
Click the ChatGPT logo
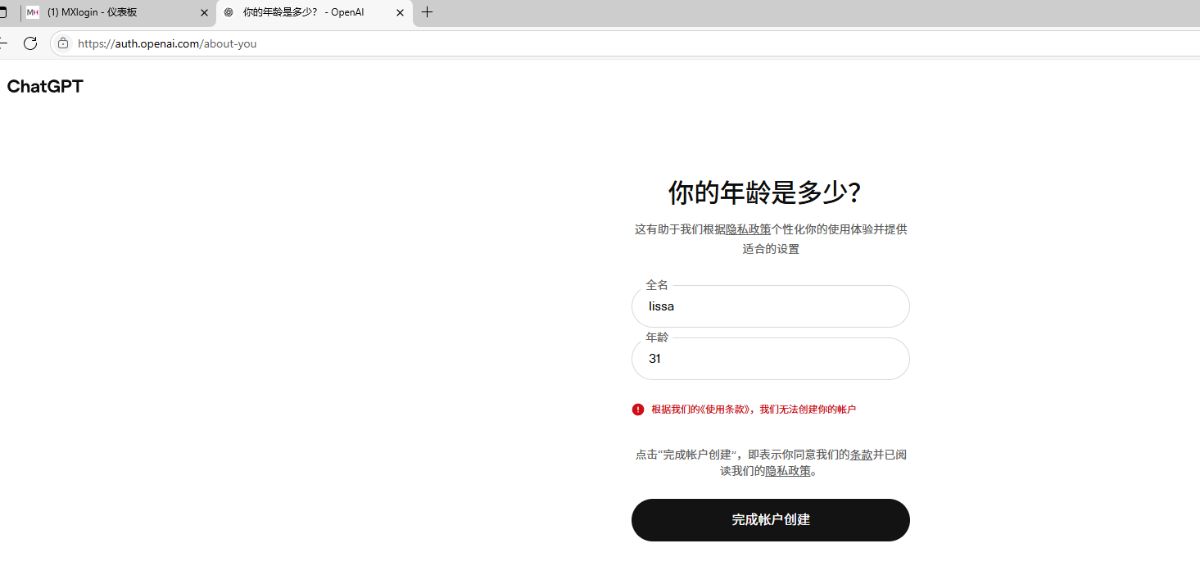[x=45, y=87]
